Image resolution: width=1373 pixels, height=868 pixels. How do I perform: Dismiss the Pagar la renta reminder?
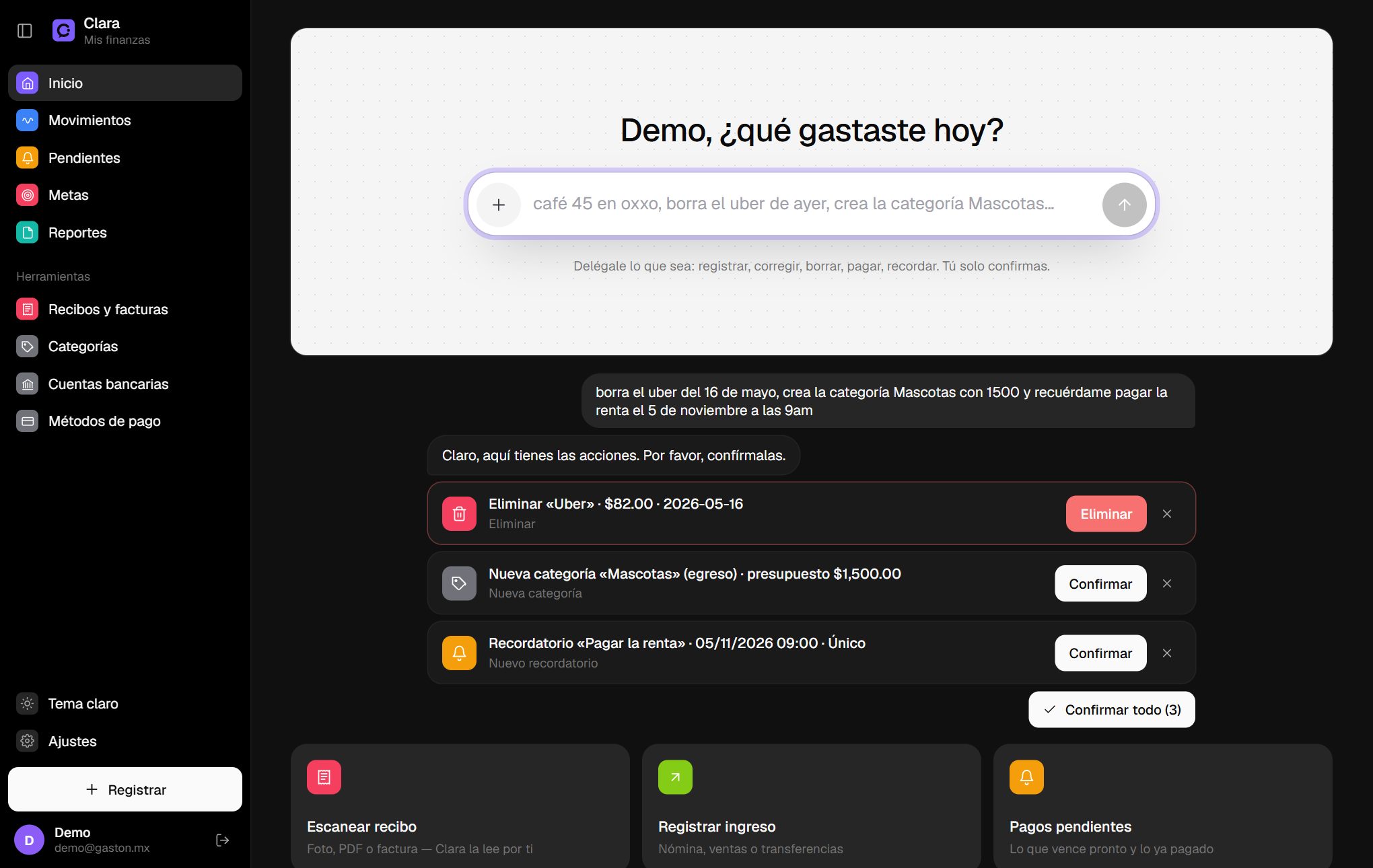[1167, 653]
